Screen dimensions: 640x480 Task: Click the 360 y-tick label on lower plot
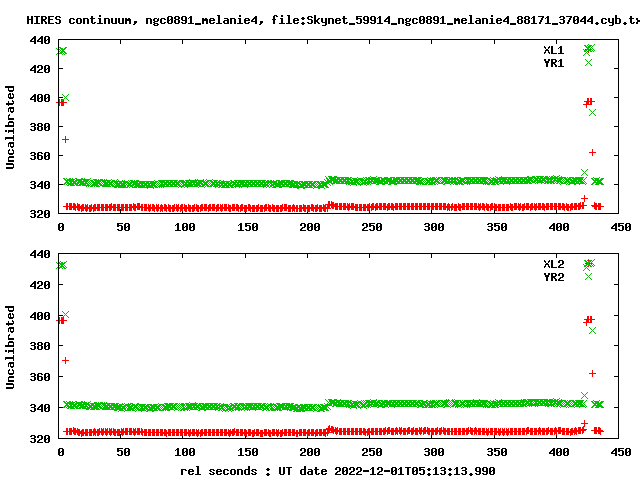40,377
